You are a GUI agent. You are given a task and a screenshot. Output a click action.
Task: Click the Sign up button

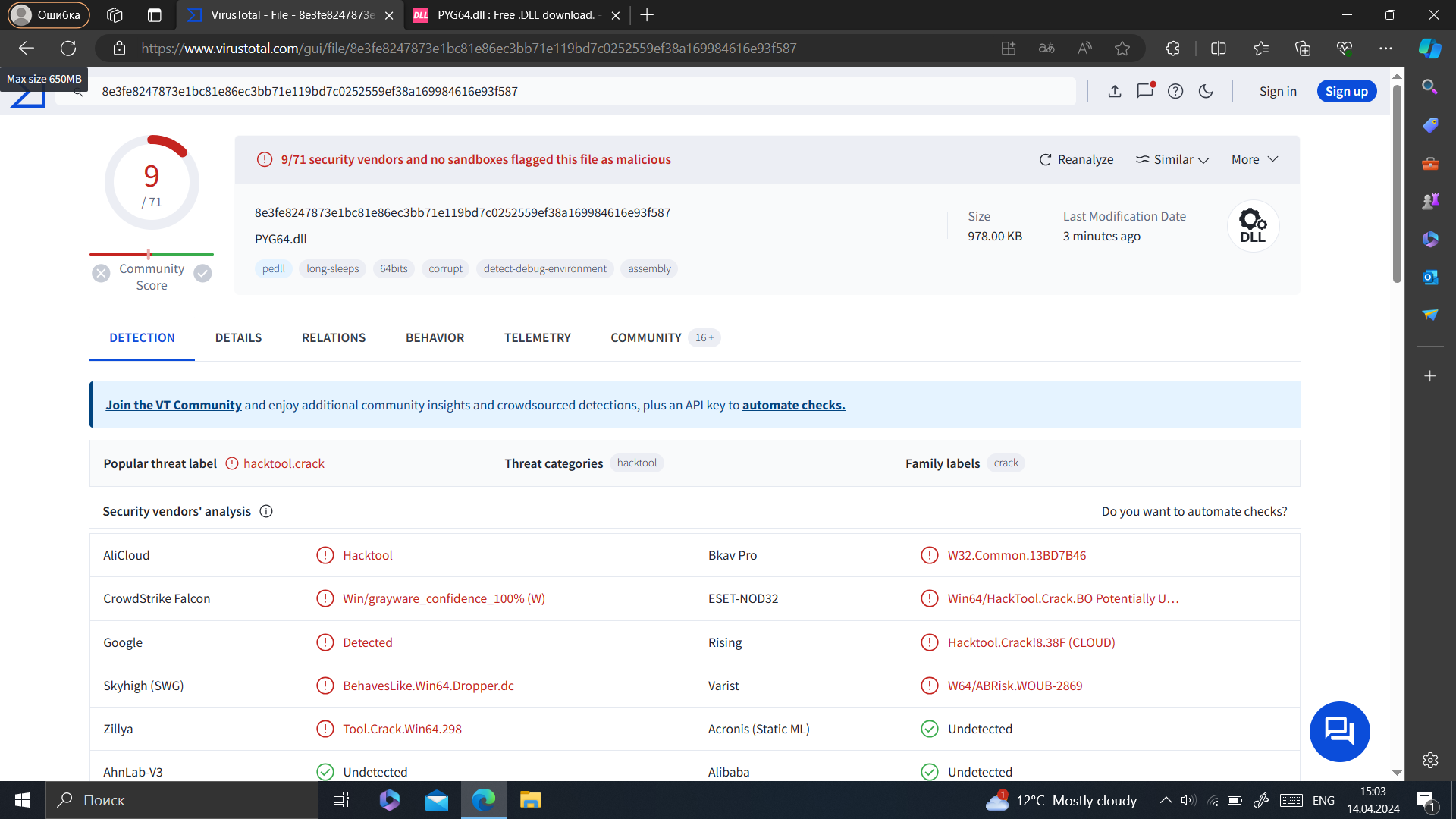(1347, 91)
